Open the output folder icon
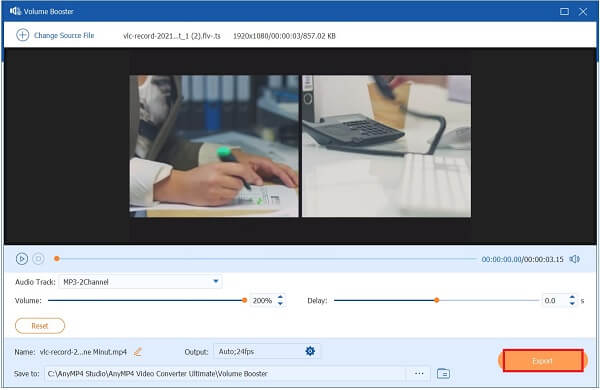Image resolution: width=600 pixels, height=390 pixels. (443, 373)
